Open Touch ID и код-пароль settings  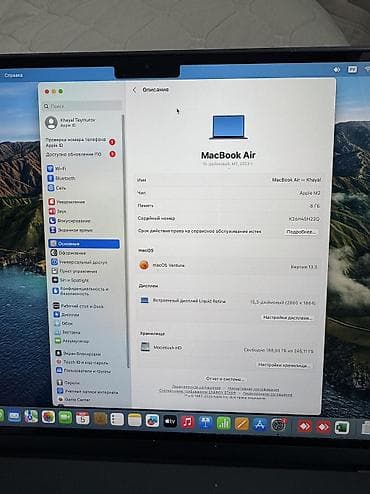[x=82, y=362]
